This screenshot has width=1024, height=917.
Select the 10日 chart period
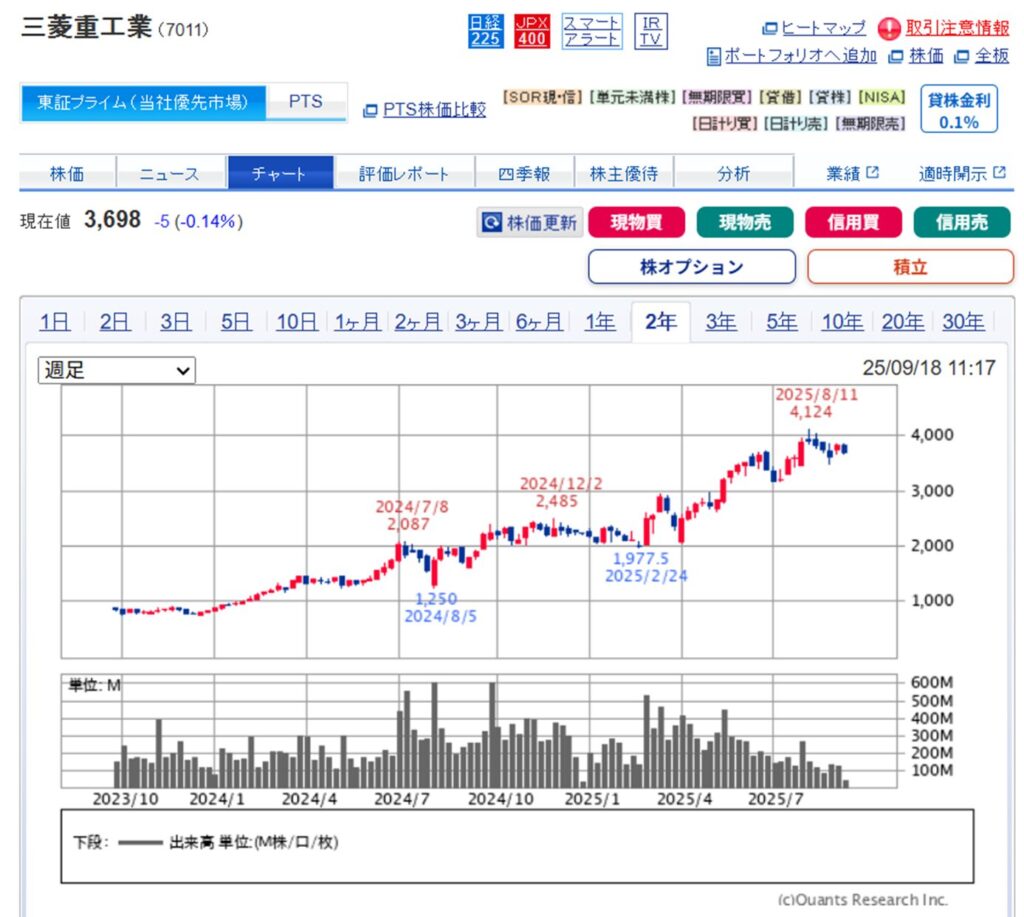[x=296, y=322]
